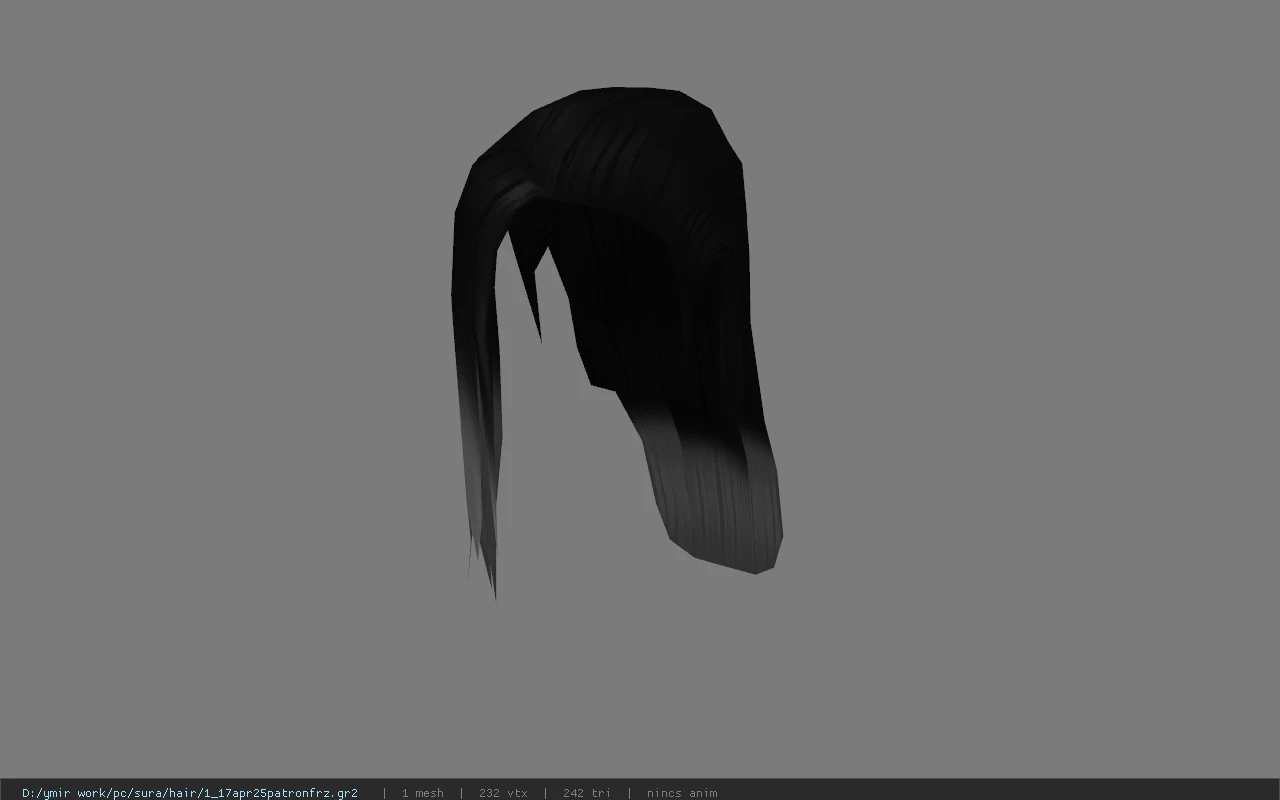Click the '1 mesh' status entry
The height and width of the screenshot is (800, 1280).
pyautogui.click(x=422, y=793)
